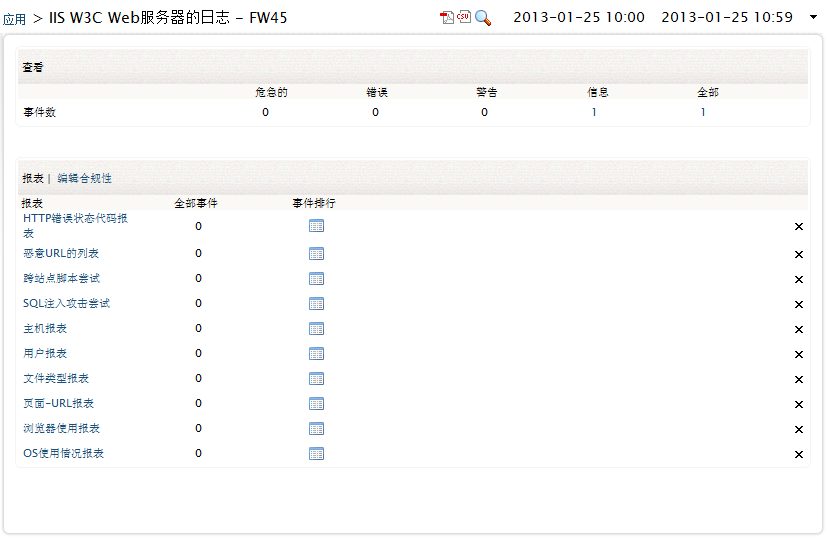Open 文件类型报表 report link
The width and height of the screenshot is (827, 538).
click(x=56, y=378)
